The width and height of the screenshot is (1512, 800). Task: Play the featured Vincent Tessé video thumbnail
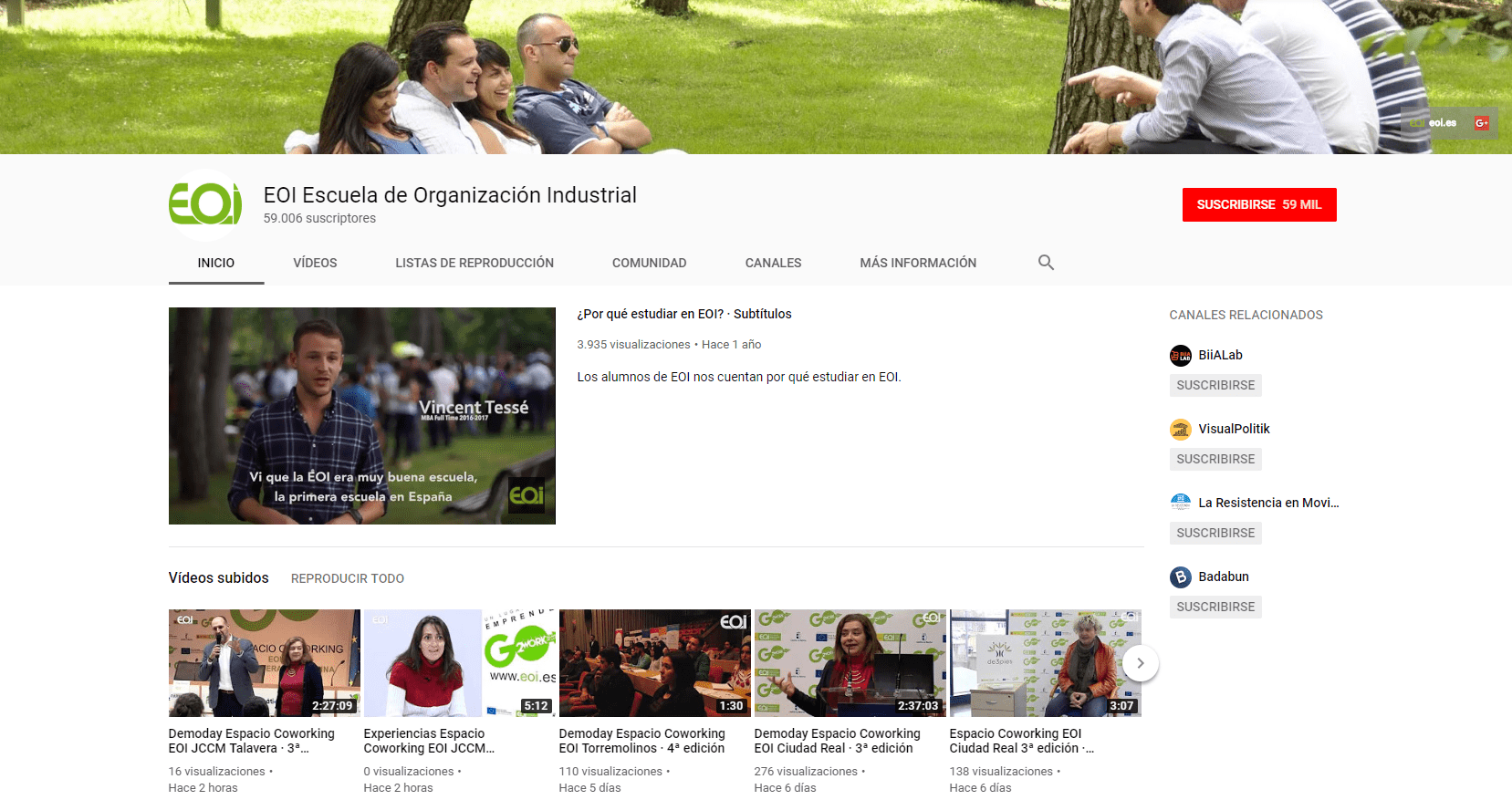click(362, 416)
